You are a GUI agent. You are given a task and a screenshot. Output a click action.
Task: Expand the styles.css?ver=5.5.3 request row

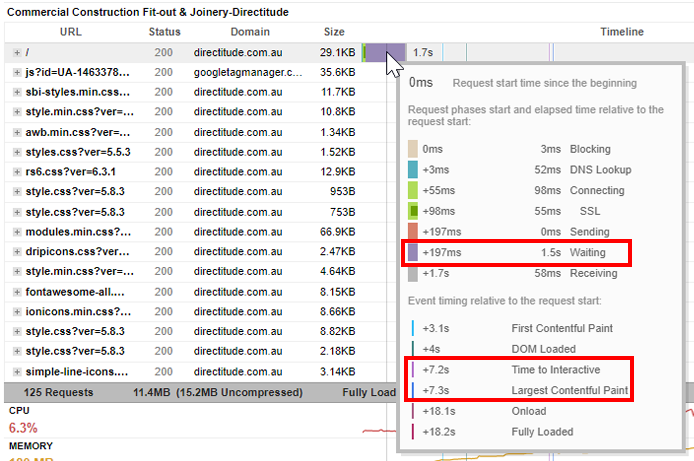(x=17, y=152)
